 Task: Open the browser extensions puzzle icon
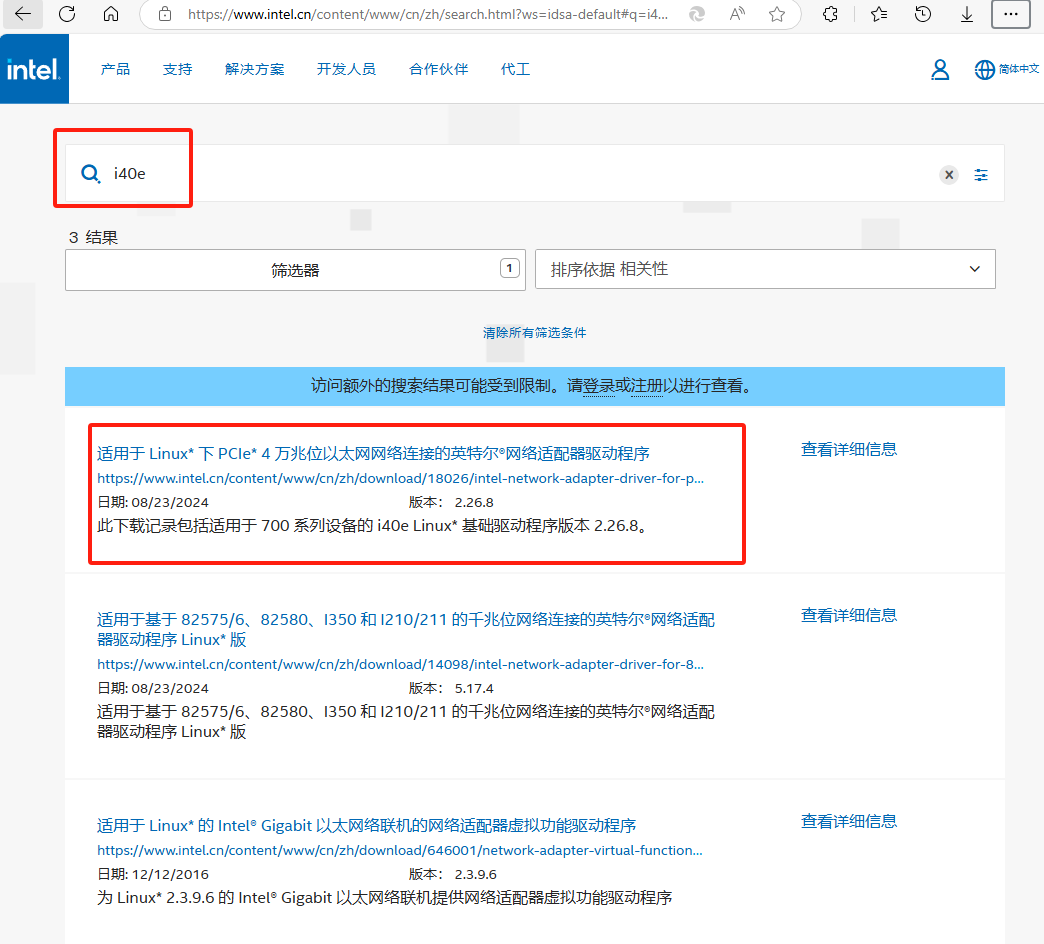(x=830, y=14)
